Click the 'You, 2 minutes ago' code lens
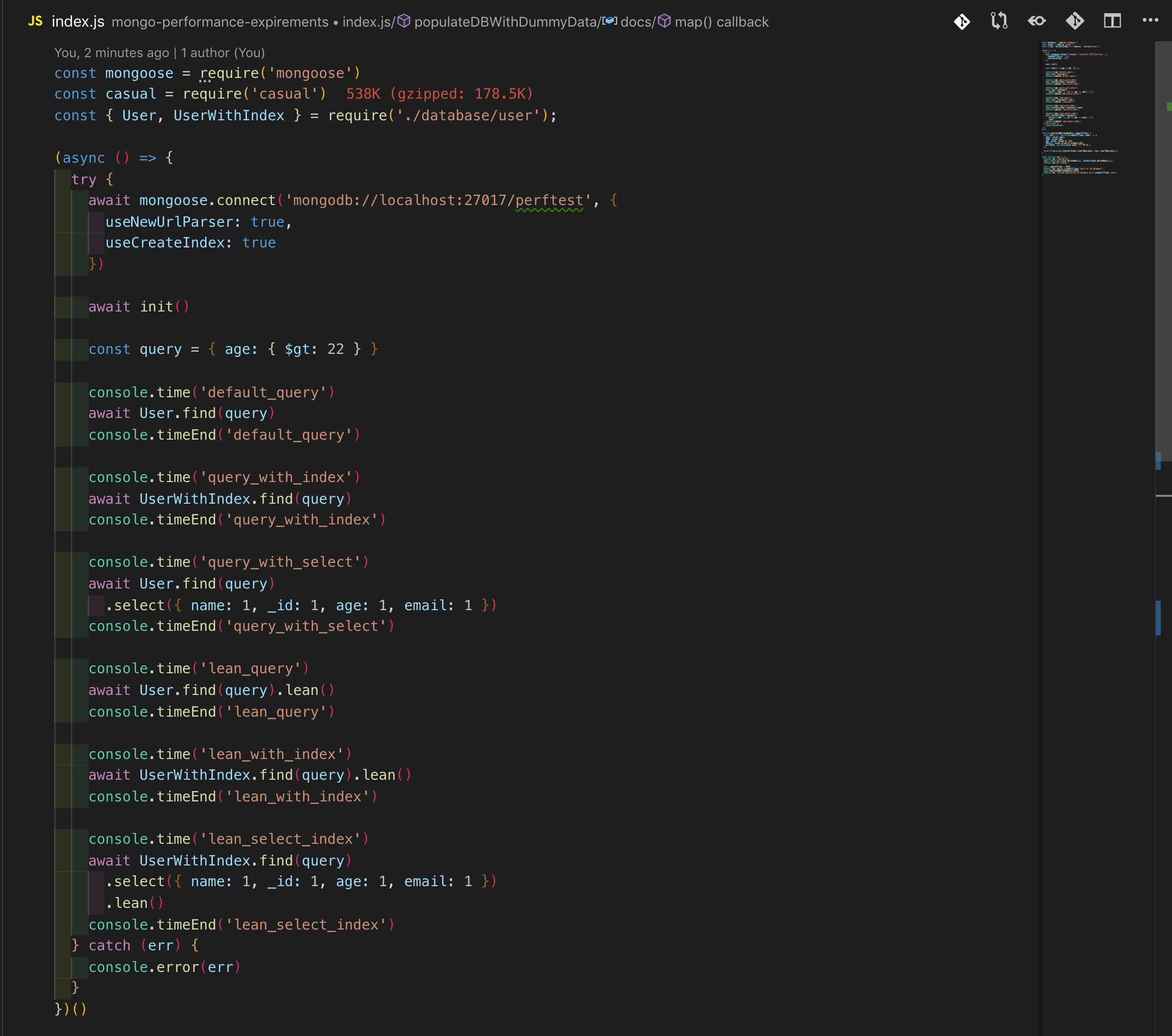 tap(112, 53)
